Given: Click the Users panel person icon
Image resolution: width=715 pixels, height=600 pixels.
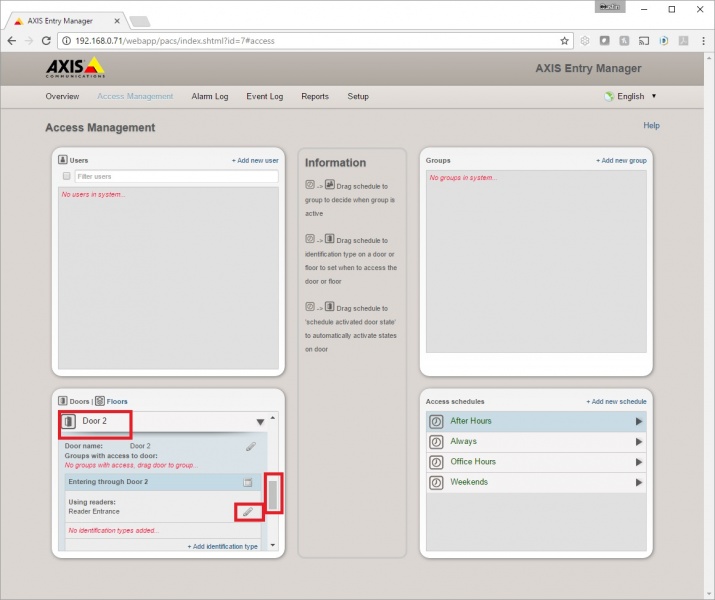Looking at the screenshot, I should pos(63,160).
